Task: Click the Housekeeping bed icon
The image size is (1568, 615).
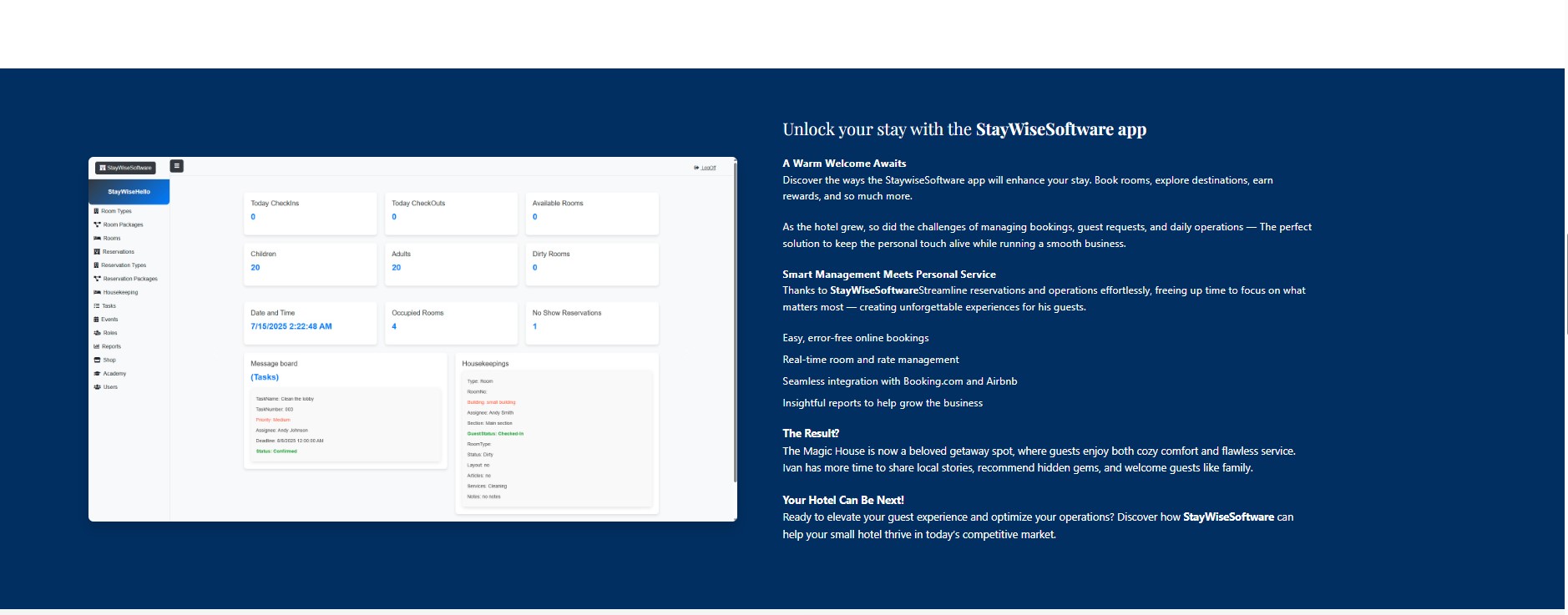Action: [x=97, y=292]
